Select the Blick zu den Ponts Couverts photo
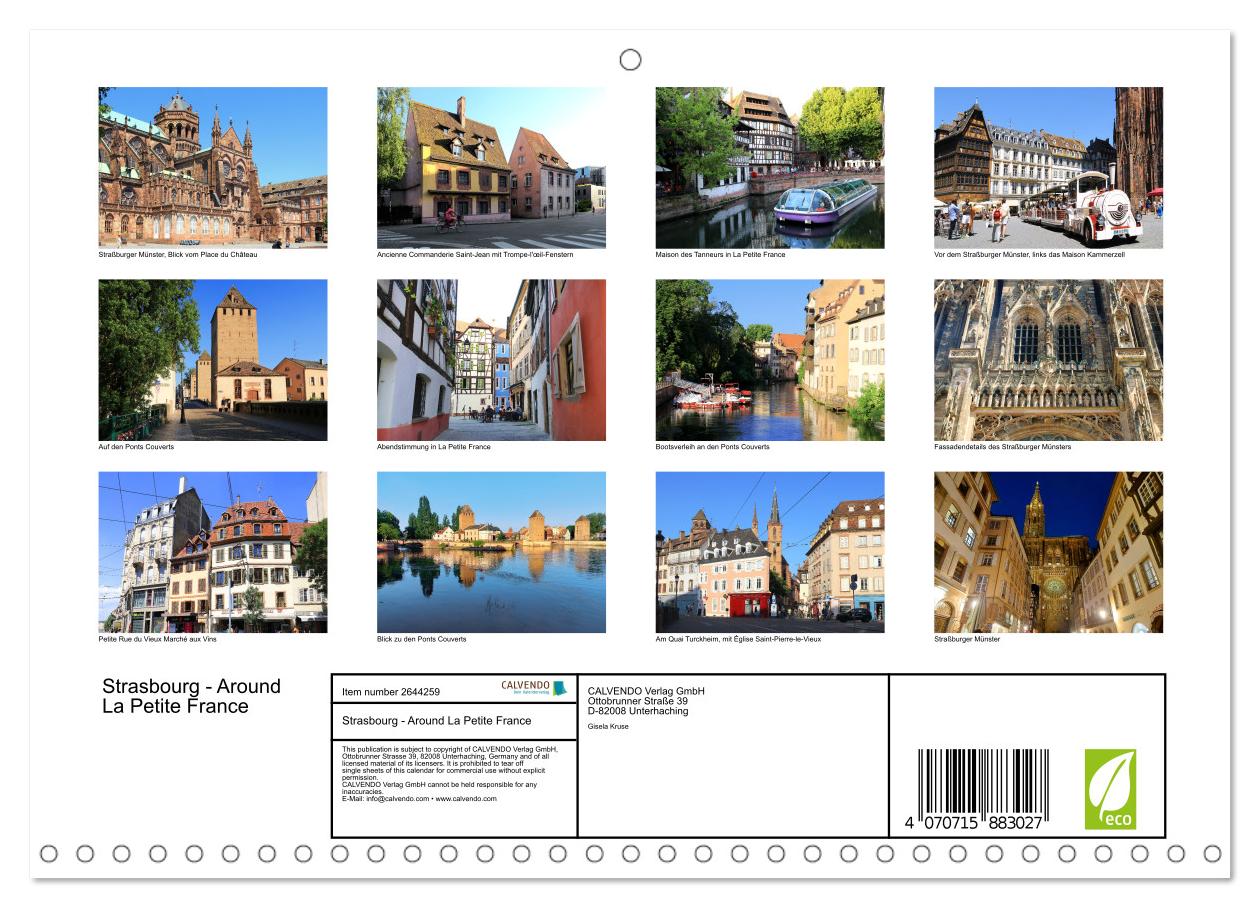Viewport: 1260px width, 908px height. (x=491, y=552)
